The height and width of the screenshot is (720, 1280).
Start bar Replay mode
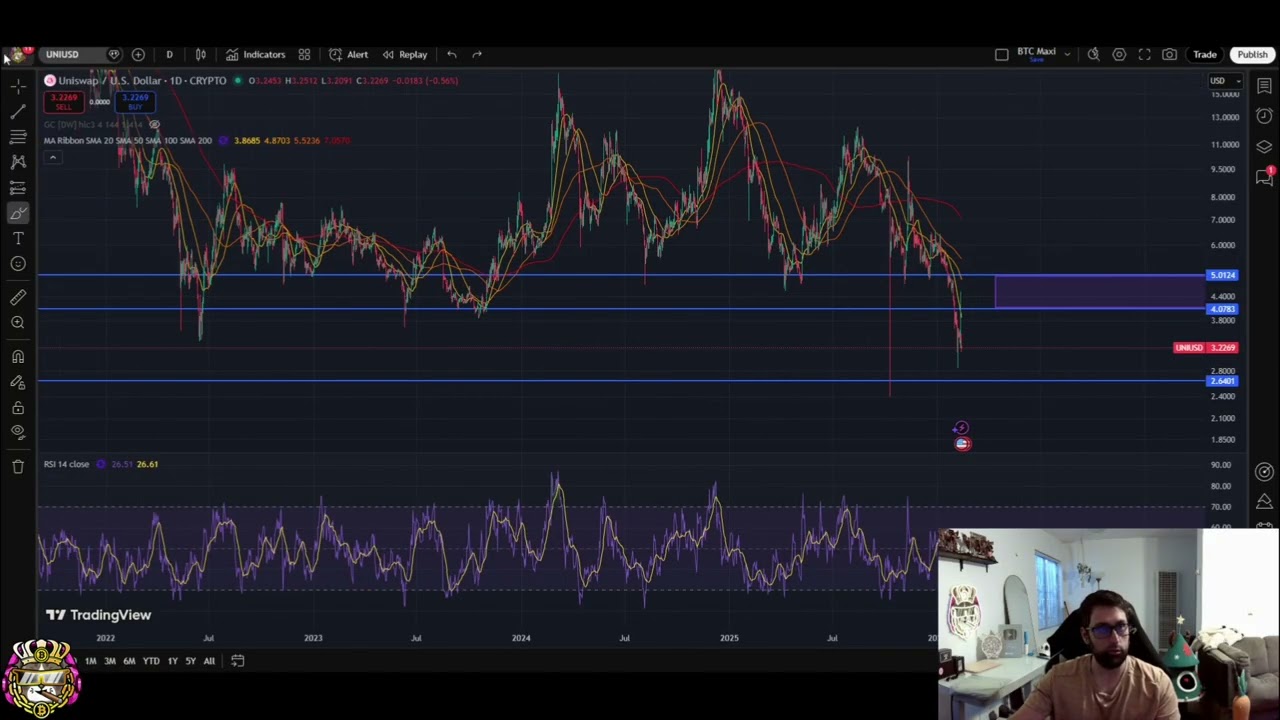tap(404, 55)
